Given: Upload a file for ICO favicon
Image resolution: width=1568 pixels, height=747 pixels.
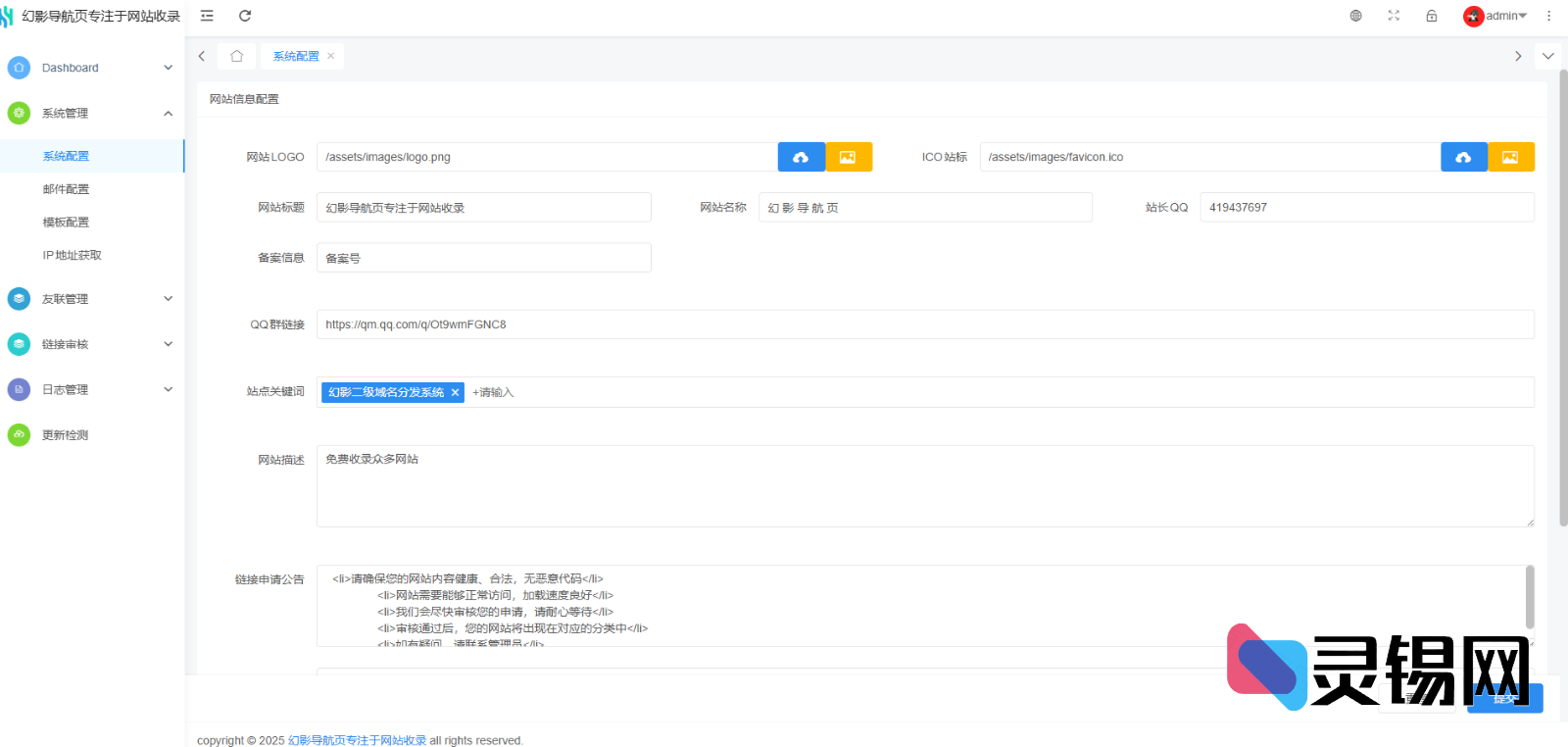Looking at the screenshot, I should pos(1463,157).
